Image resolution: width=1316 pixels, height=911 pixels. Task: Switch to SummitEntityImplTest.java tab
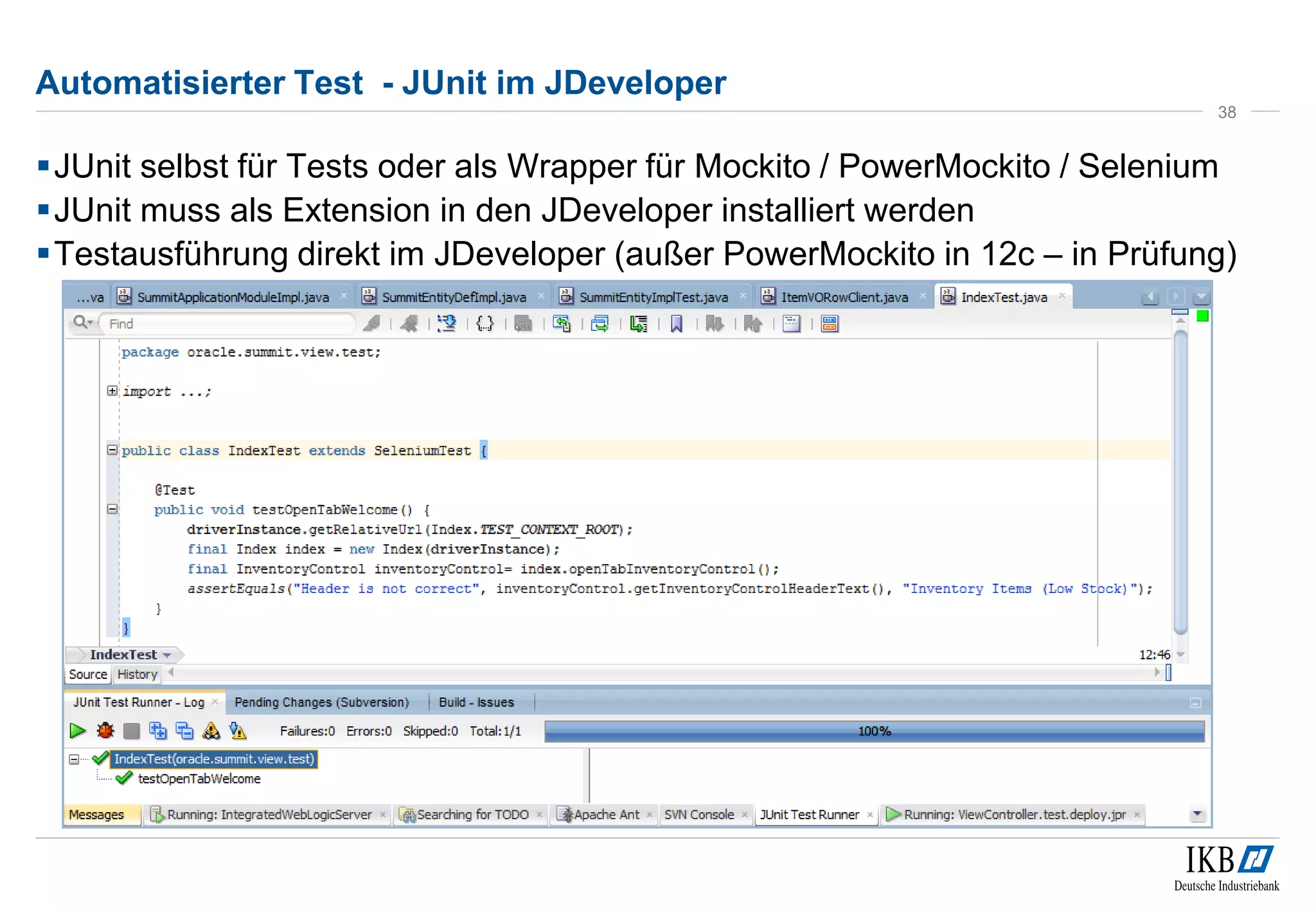[x=653, y=297]
